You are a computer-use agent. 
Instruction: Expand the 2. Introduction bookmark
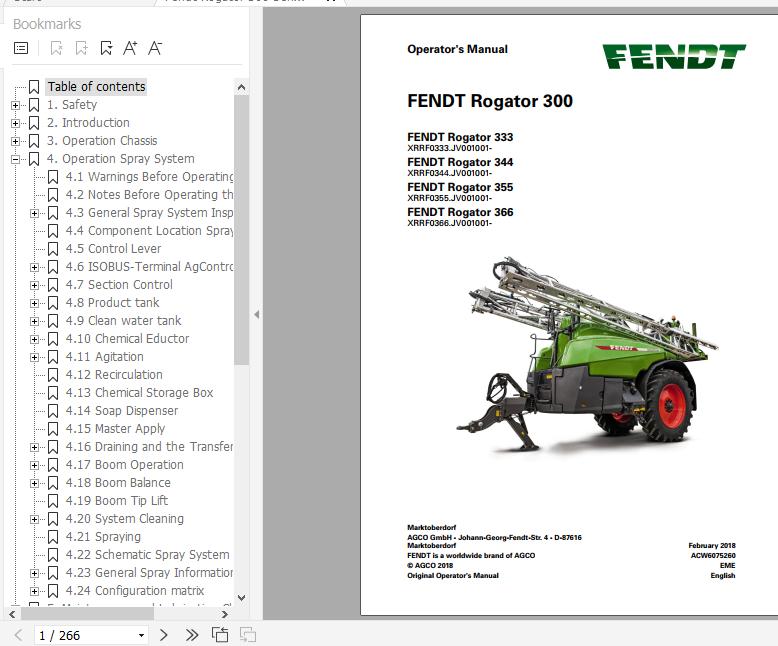click(x=15, y=123)
